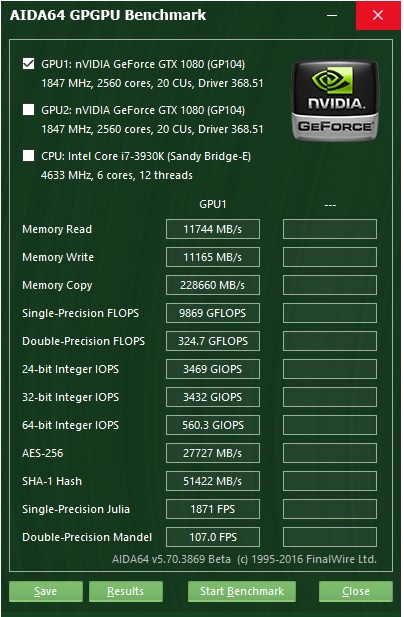Screen dimensions: 404x617
Task: Click the GPU1 column header
Action: [x=213, y=204]
